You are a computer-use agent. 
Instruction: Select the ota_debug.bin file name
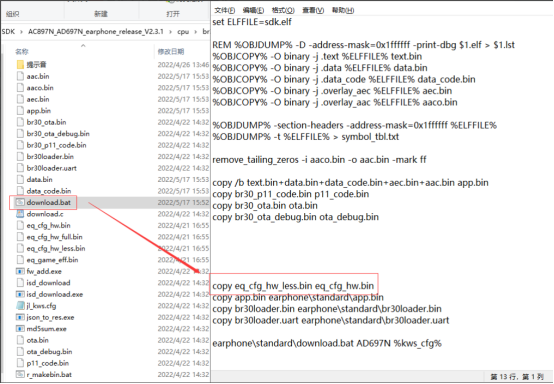pyautogui.click(x=49, y=352)
